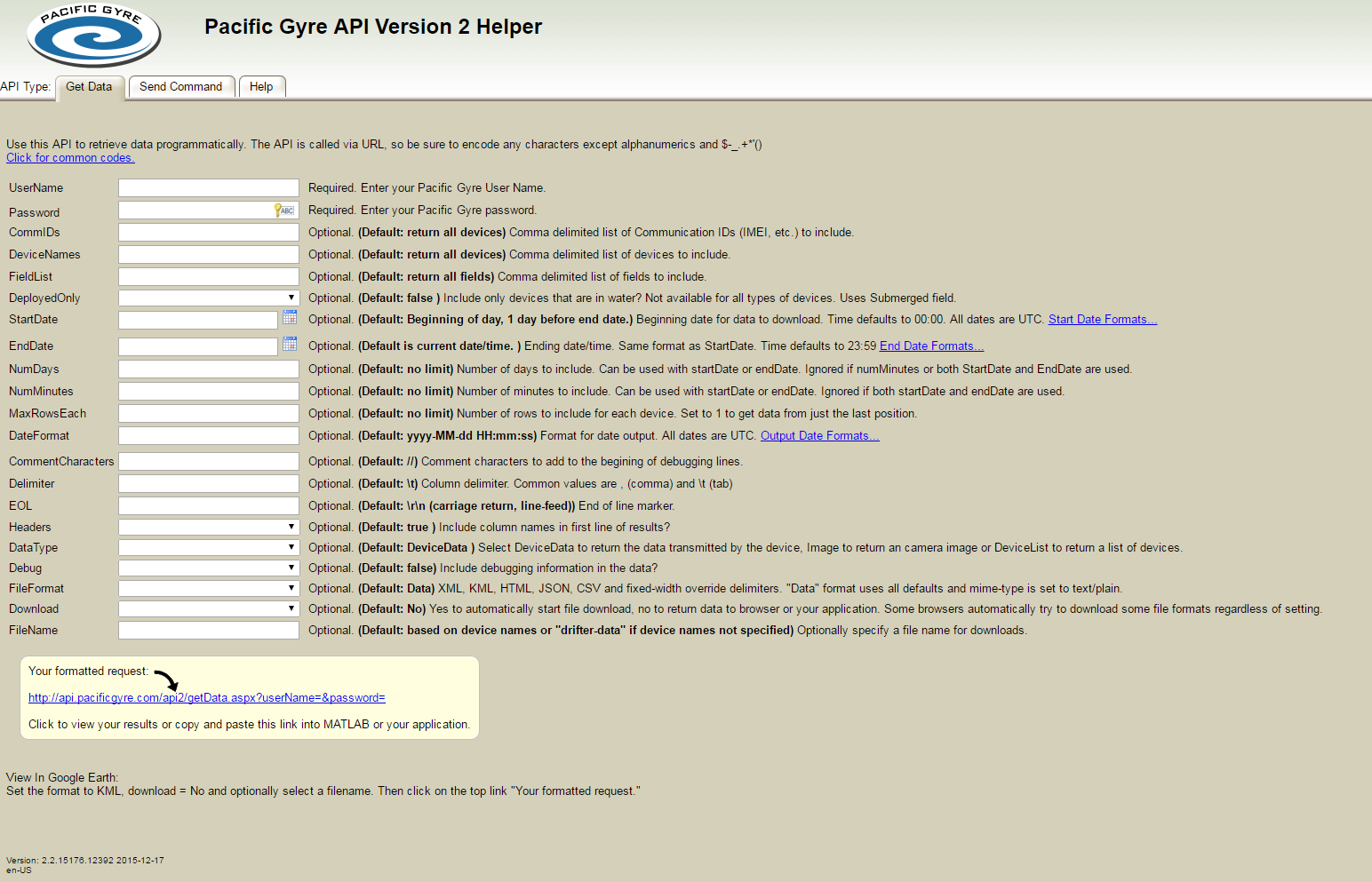Expand the Download dropdown
The width and height of the screenshot is (1372, 882).
(209, 608)
